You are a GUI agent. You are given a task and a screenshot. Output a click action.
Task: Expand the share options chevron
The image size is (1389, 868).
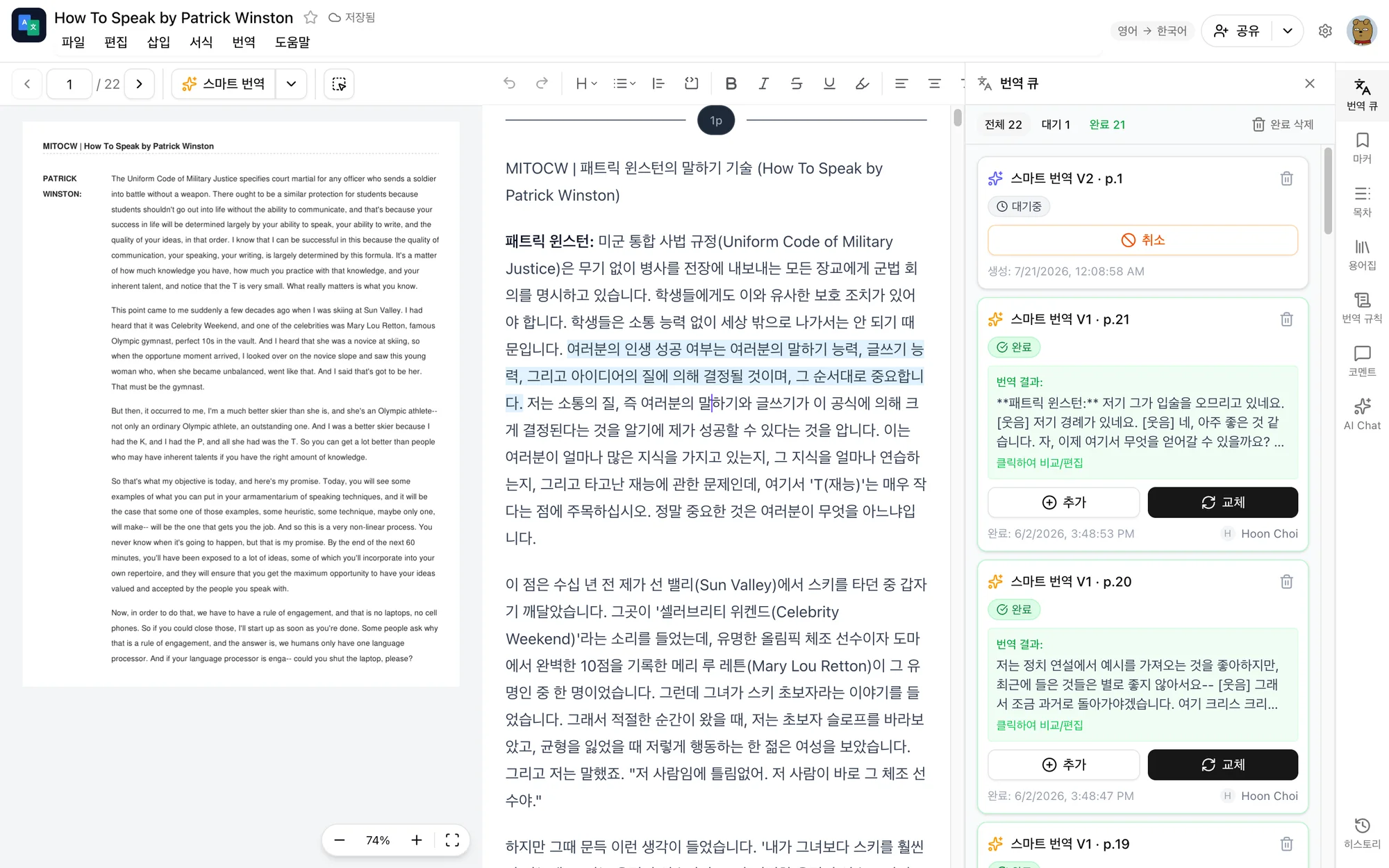[1288, 31]
